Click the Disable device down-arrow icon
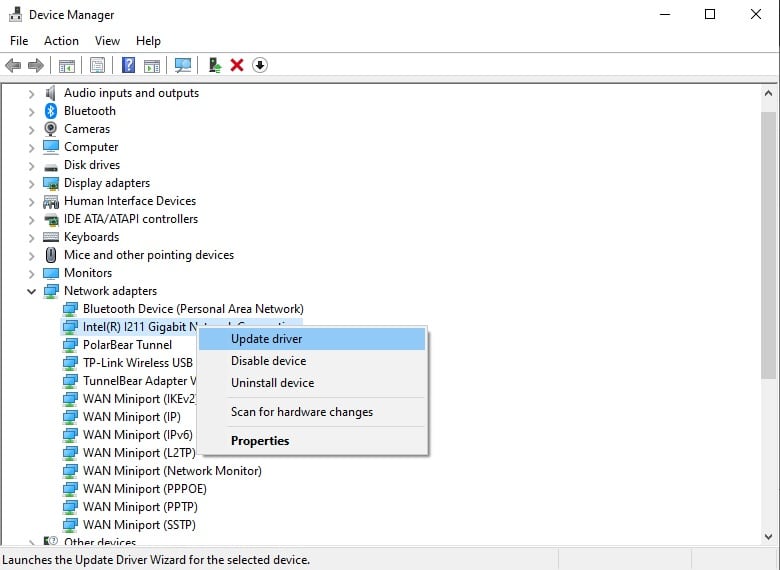Image resolution: width=780 pixels, height=570 pixels. tap(260, 65)
